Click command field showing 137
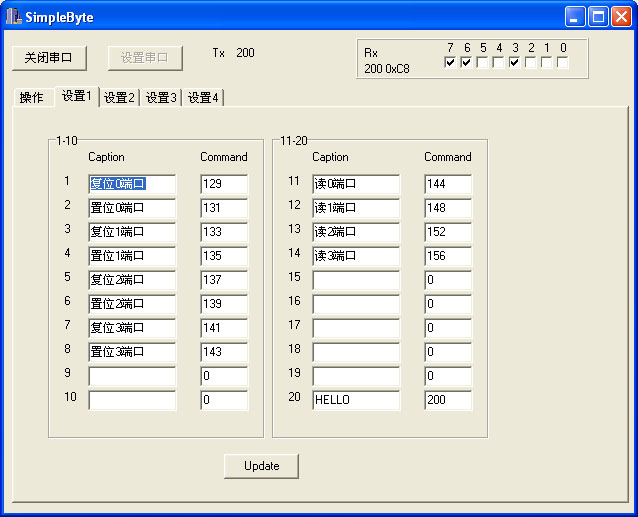Image resolution: width=638 pixels, height=517 pixels. 224,280
